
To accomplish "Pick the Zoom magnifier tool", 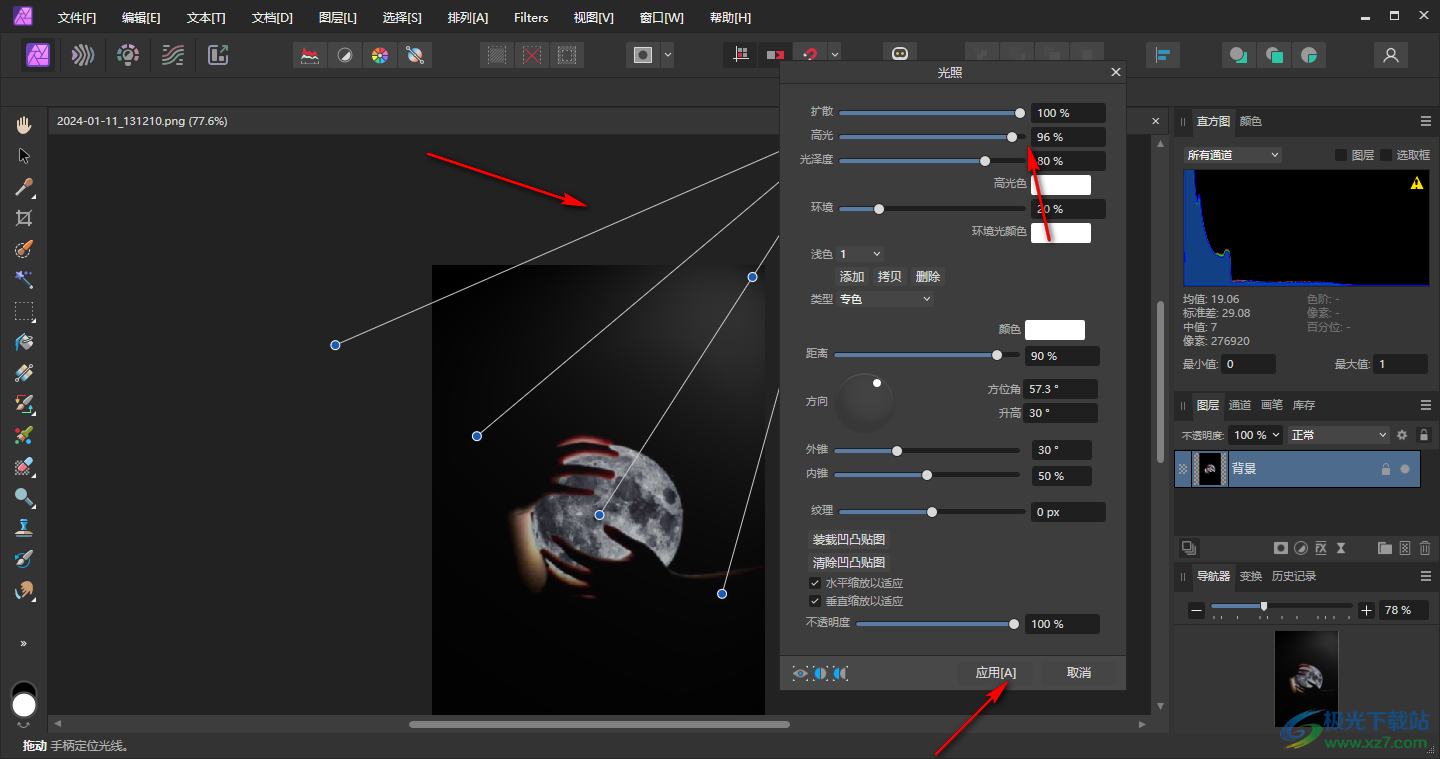I will 24,497.
